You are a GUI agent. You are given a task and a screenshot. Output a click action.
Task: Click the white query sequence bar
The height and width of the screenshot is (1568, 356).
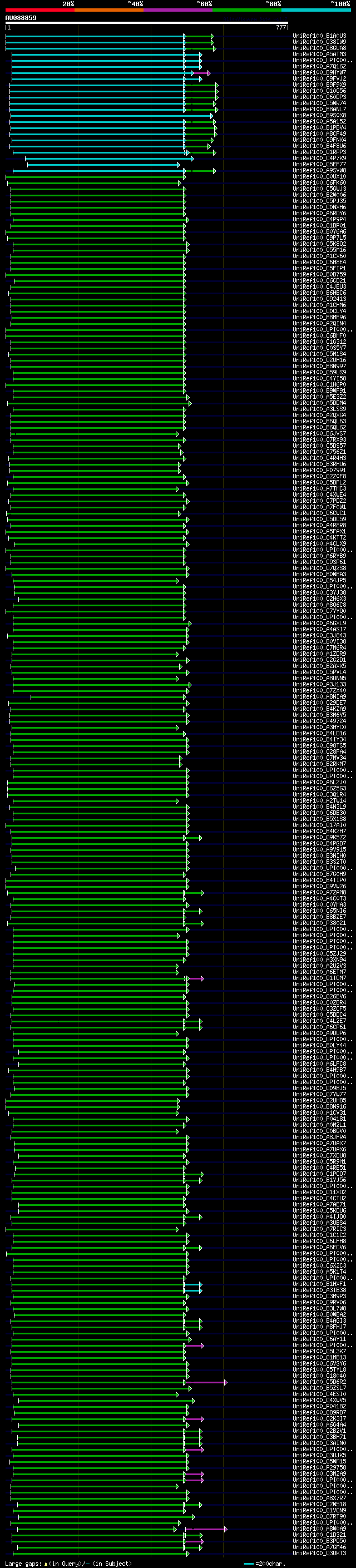click(147, 23)
